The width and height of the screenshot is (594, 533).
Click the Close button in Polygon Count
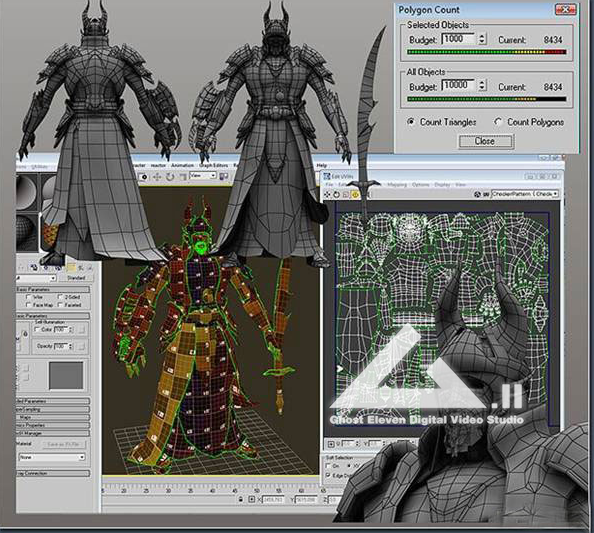point(486,141)
